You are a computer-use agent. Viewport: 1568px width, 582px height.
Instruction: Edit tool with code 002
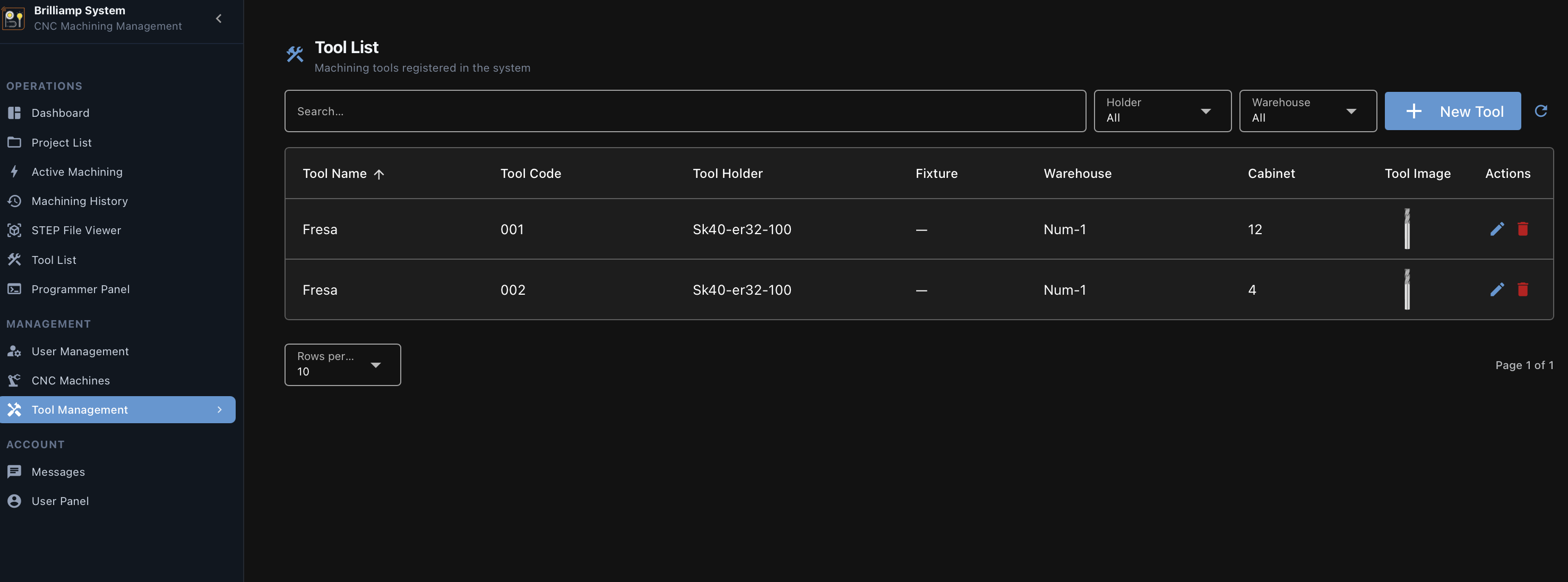pos(1497,289)
